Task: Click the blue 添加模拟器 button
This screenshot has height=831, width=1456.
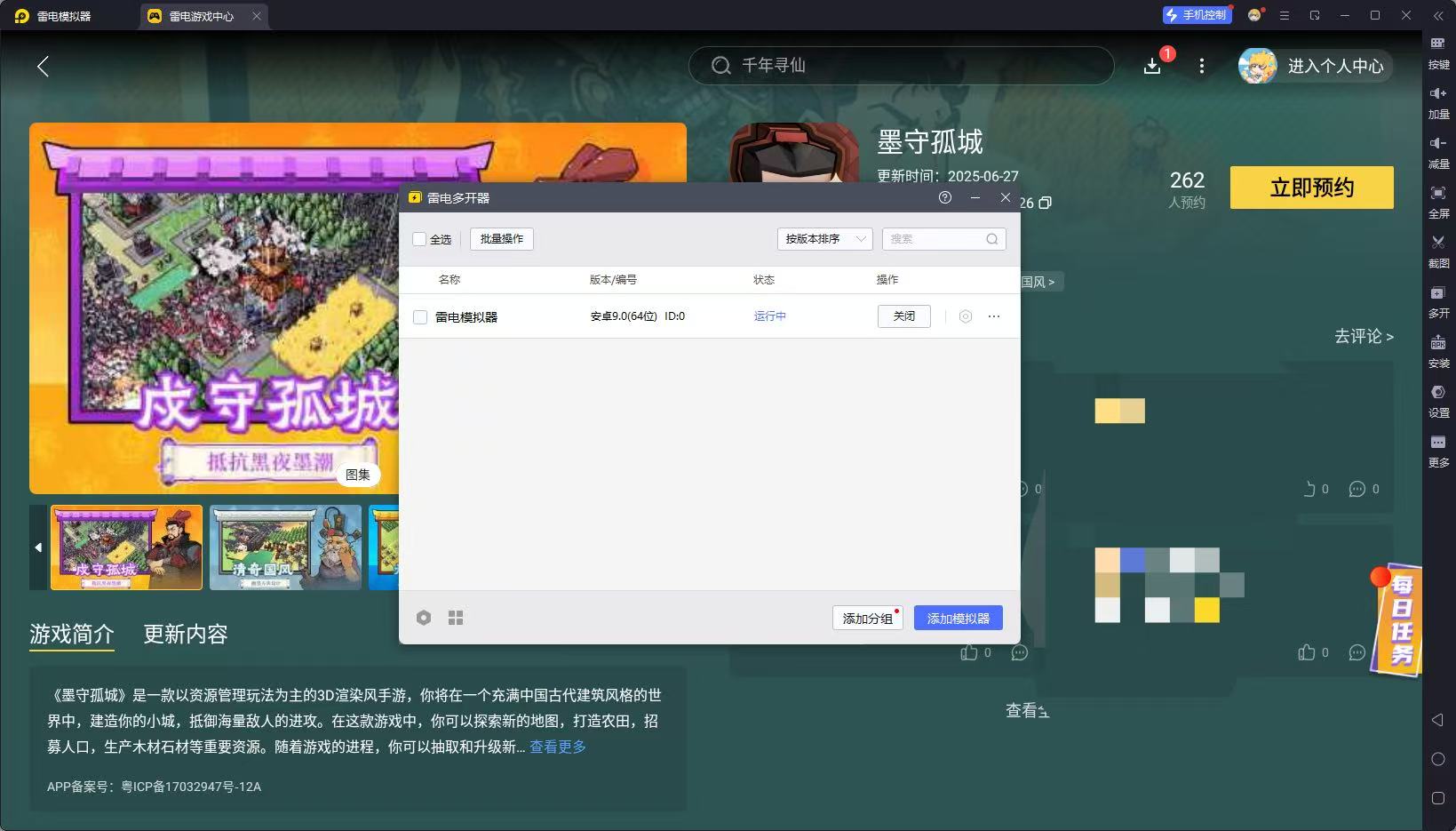Action: [959, 618]
